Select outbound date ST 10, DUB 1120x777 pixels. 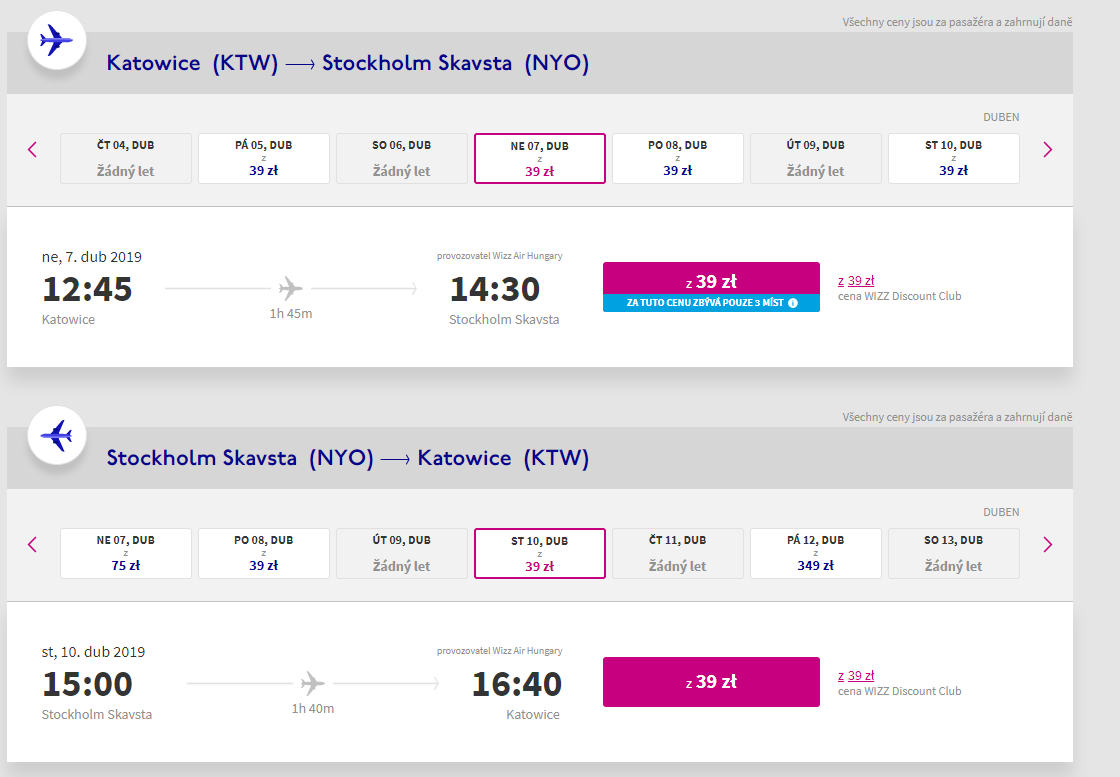coord(953,159)
